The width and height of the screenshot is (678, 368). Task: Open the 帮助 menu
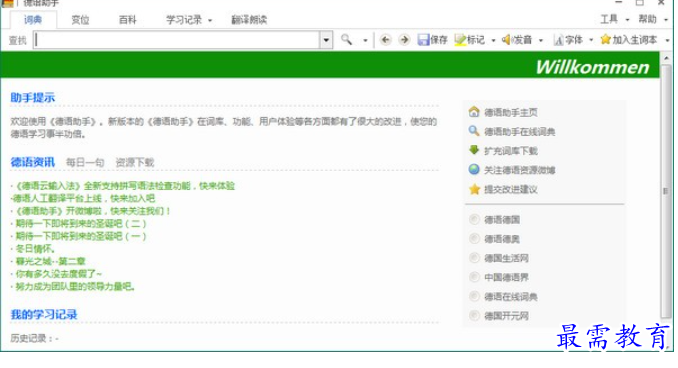coord(648,19)
